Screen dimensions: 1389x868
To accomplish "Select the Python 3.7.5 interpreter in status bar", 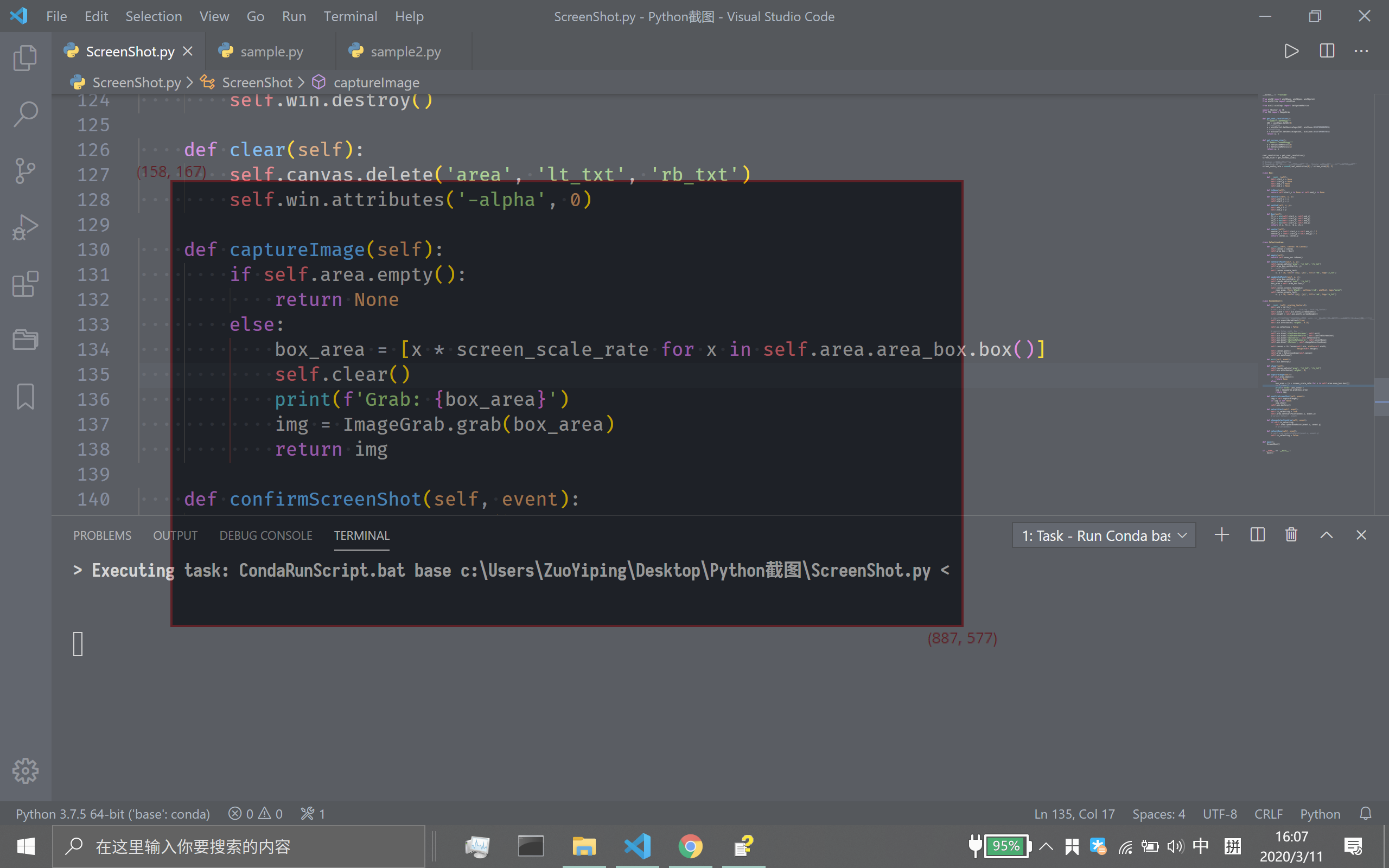I will (x=112, y=813).
